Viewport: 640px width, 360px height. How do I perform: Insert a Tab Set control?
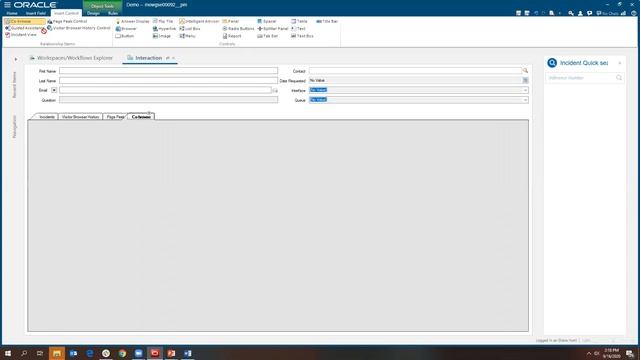click(268, 36)
